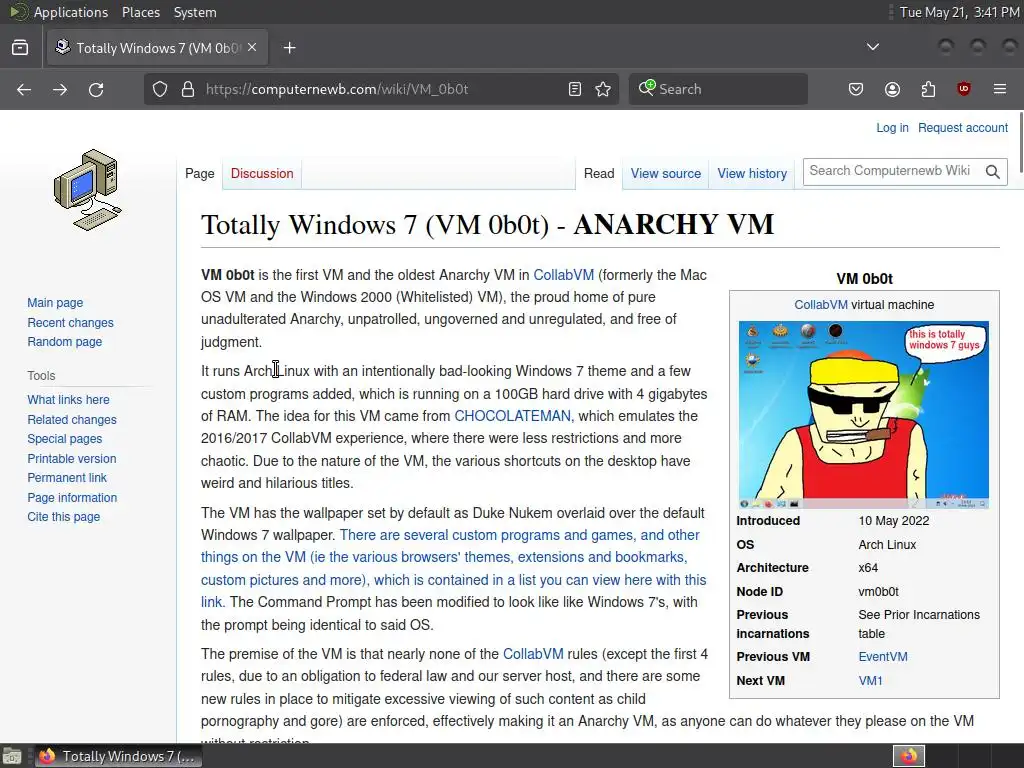Click the Request account link
Screen dimensions: 1024x768
click(963, 128)
